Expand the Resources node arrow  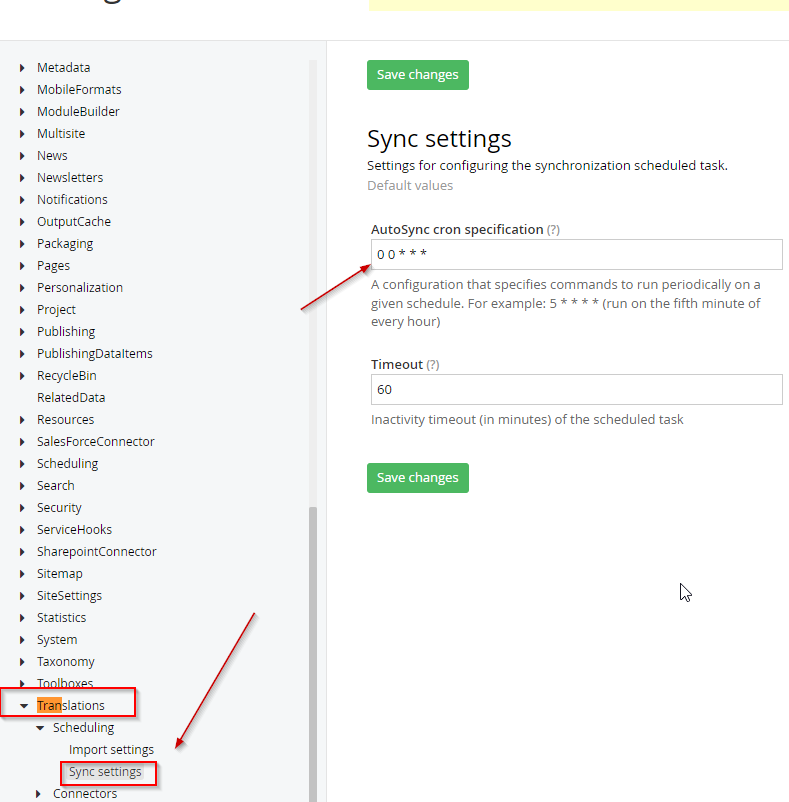[22, 419]
